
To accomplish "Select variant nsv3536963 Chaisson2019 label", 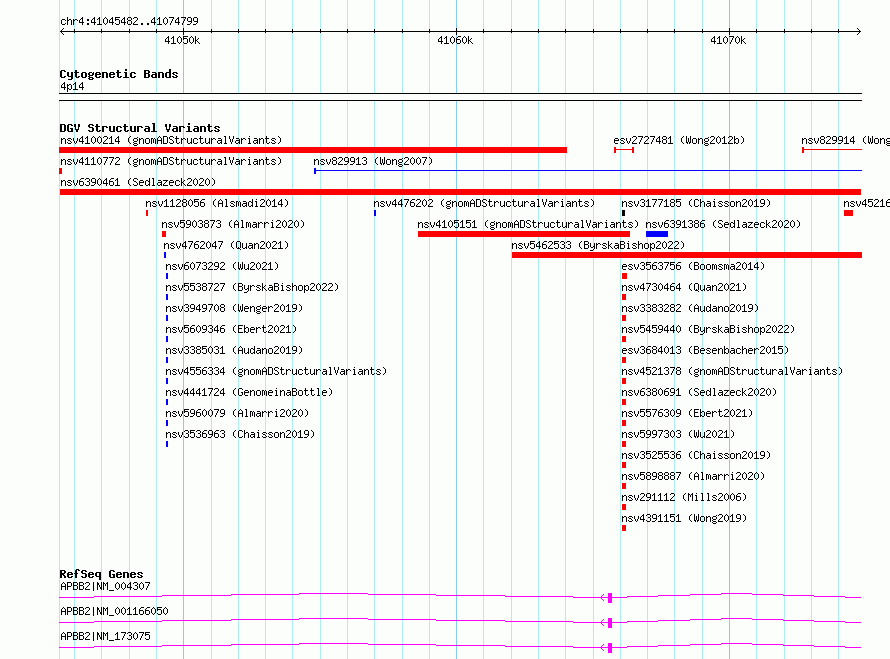I will pyautogui.click(x=240, y=434).
